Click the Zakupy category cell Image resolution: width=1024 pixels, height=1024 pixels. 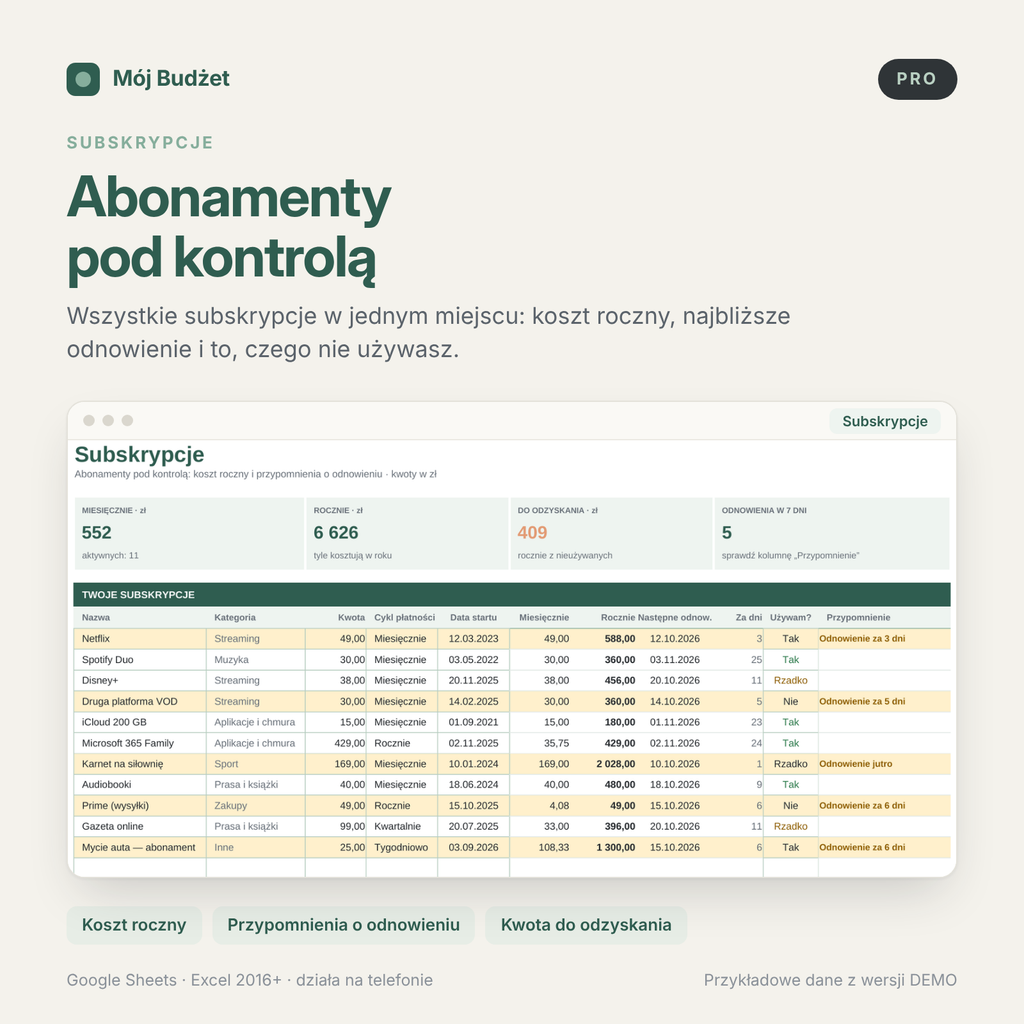pos(256,806)
